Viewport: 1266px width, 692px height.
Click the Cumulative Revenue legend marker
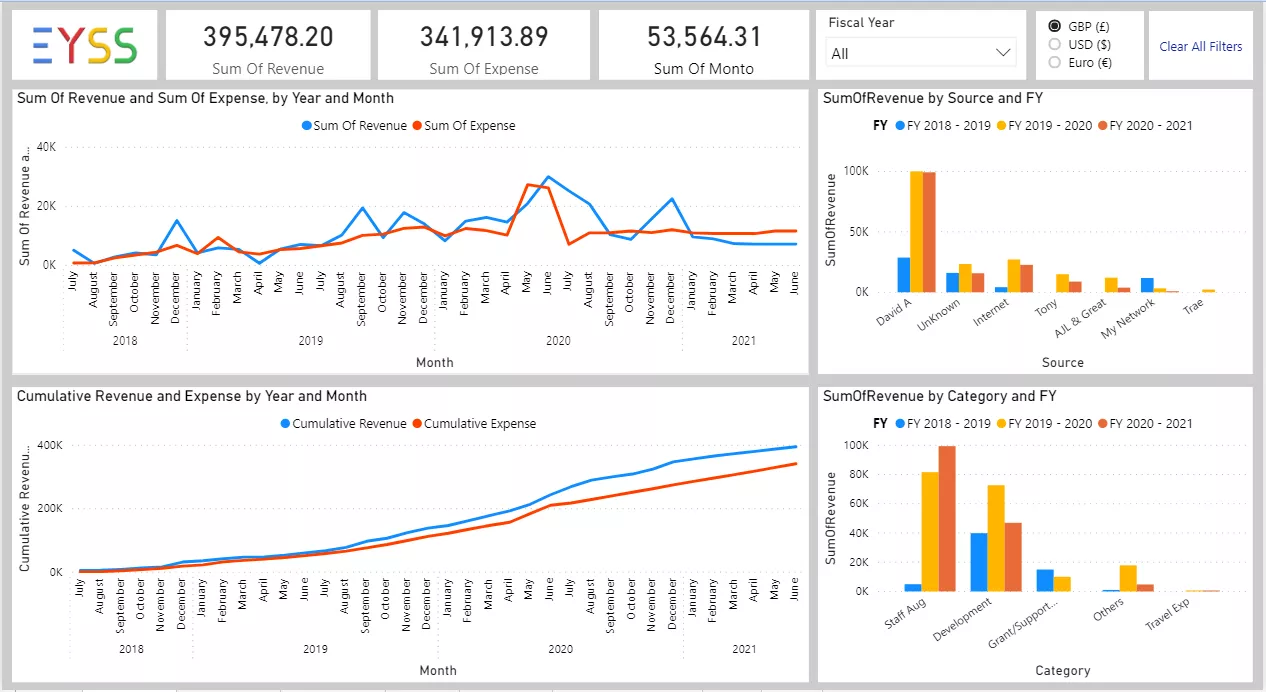point(285,424)
